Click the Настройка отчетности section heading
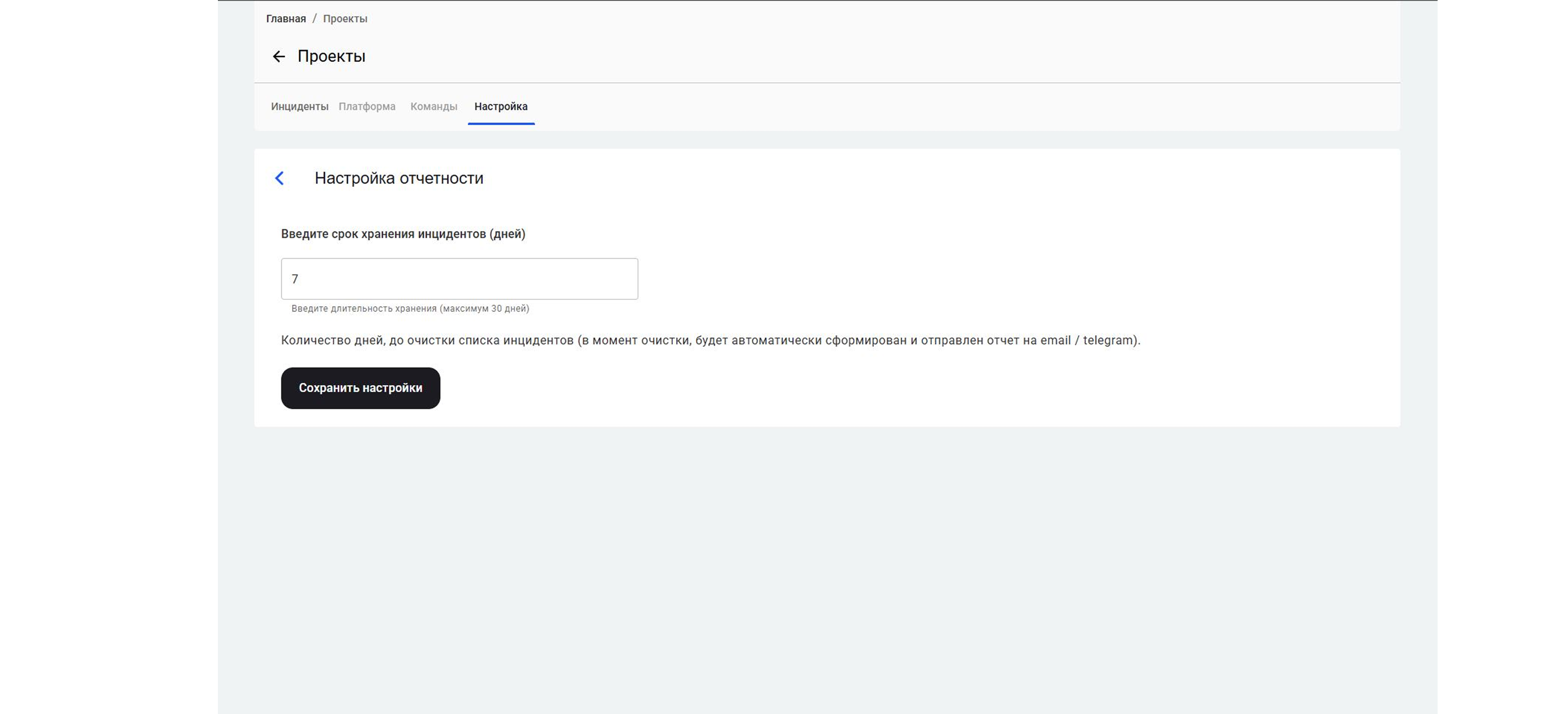This screenshot has height=714, width=1568. 399,178
